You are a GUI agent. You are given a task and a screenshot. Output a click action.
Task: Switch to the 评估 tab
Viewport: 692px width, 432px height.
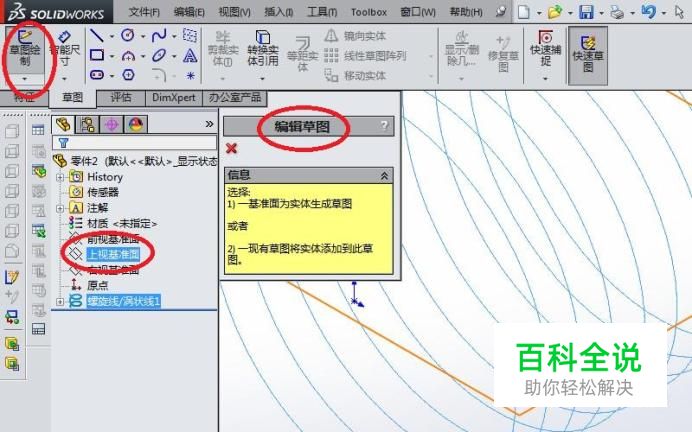pyautogui.click(x=121, y=98)
